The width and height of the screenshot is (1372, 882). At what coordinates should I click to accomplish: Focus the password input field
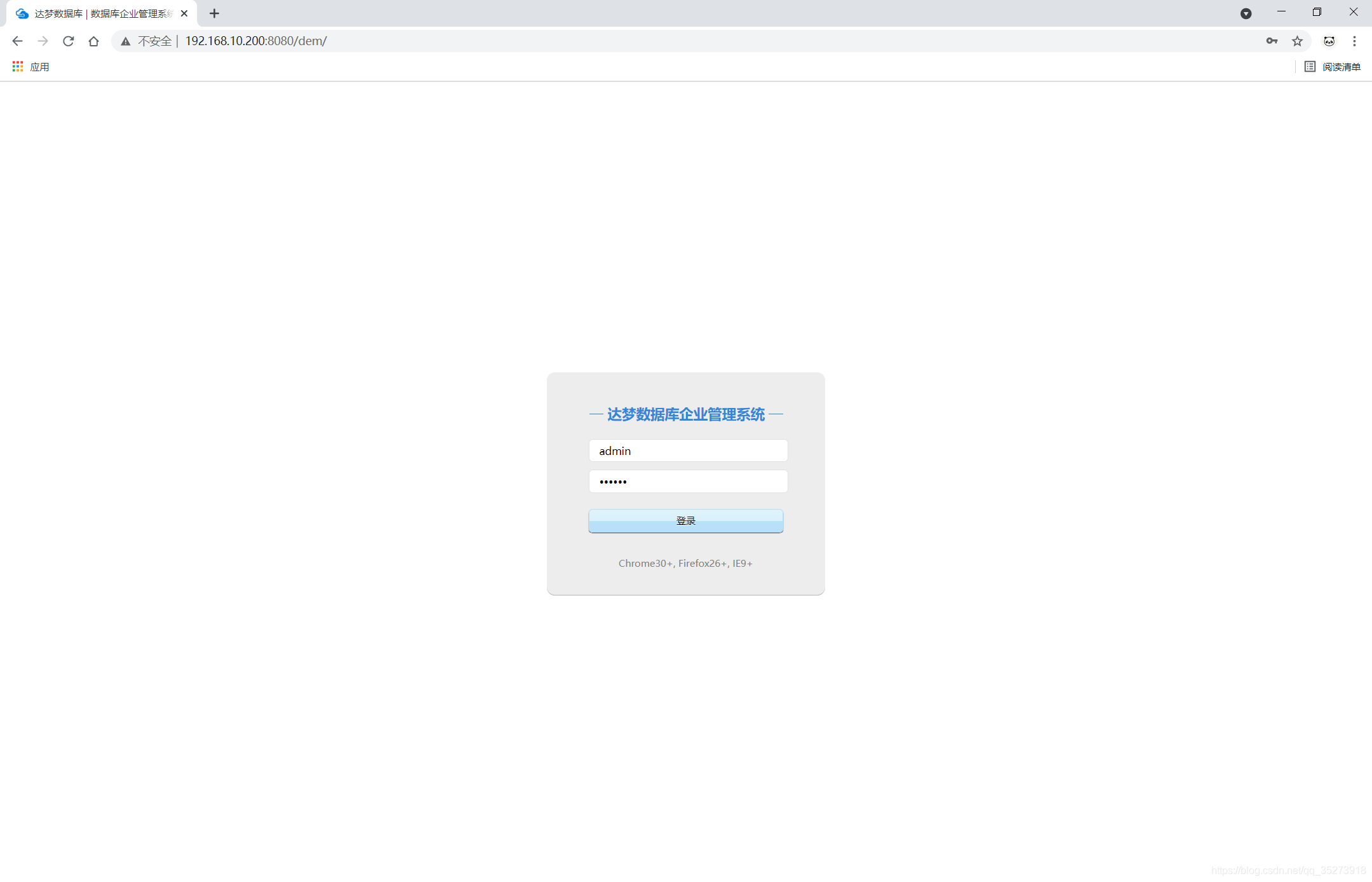688,481
